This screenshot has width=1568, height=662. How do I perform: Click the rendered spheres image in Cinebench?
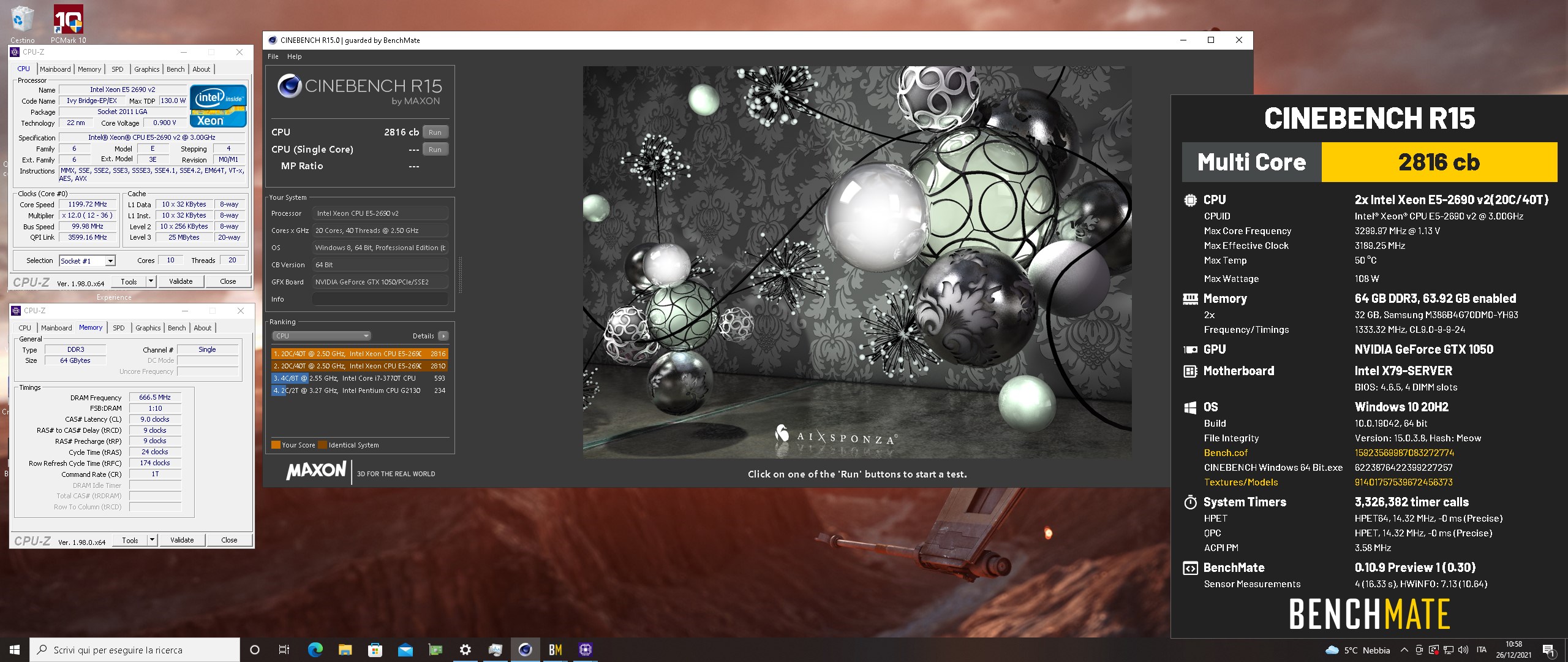(857, 262)
